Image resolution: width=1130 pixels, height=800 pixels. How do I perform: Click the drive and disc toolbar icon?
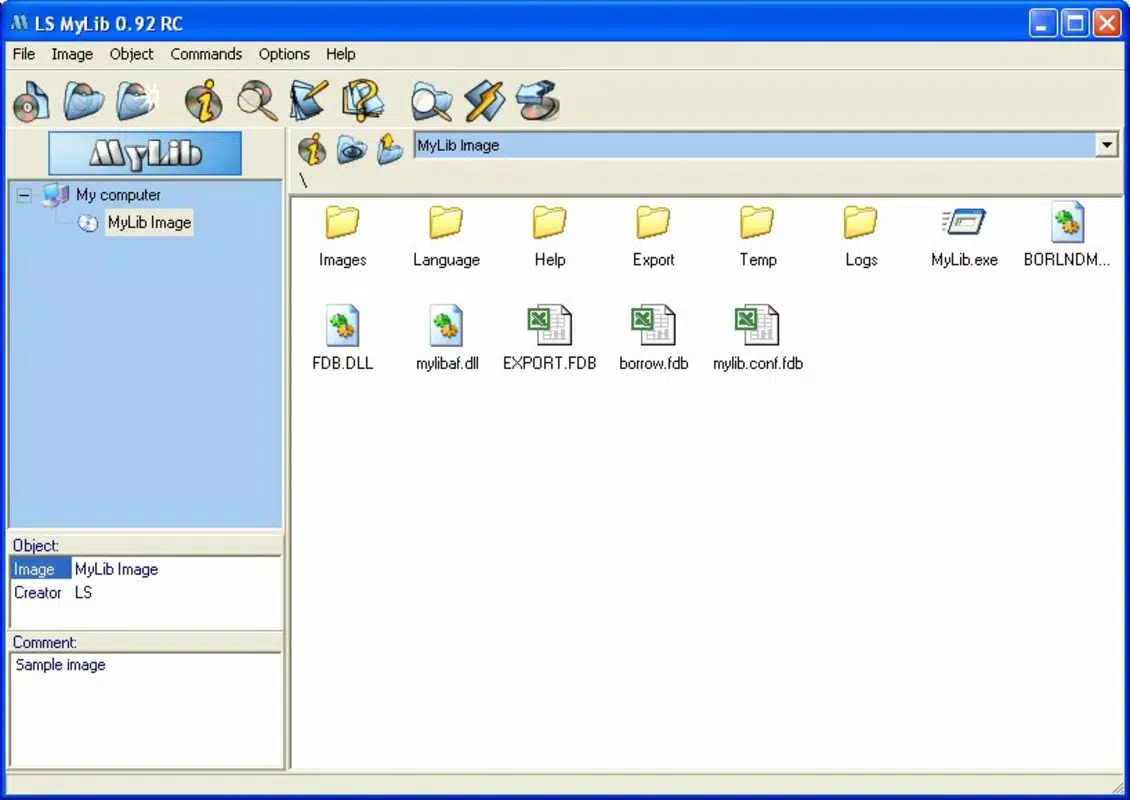538,101
